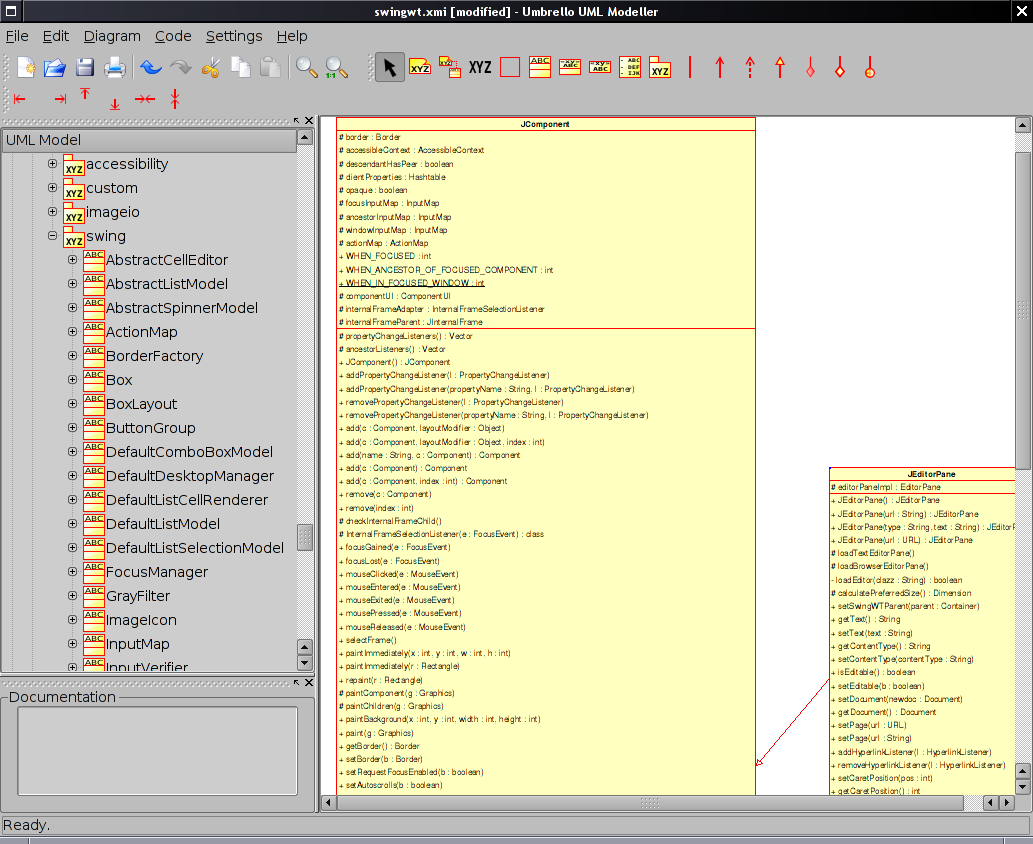
Task: Print the diagram with the printer icon
Action: (115, 67)
